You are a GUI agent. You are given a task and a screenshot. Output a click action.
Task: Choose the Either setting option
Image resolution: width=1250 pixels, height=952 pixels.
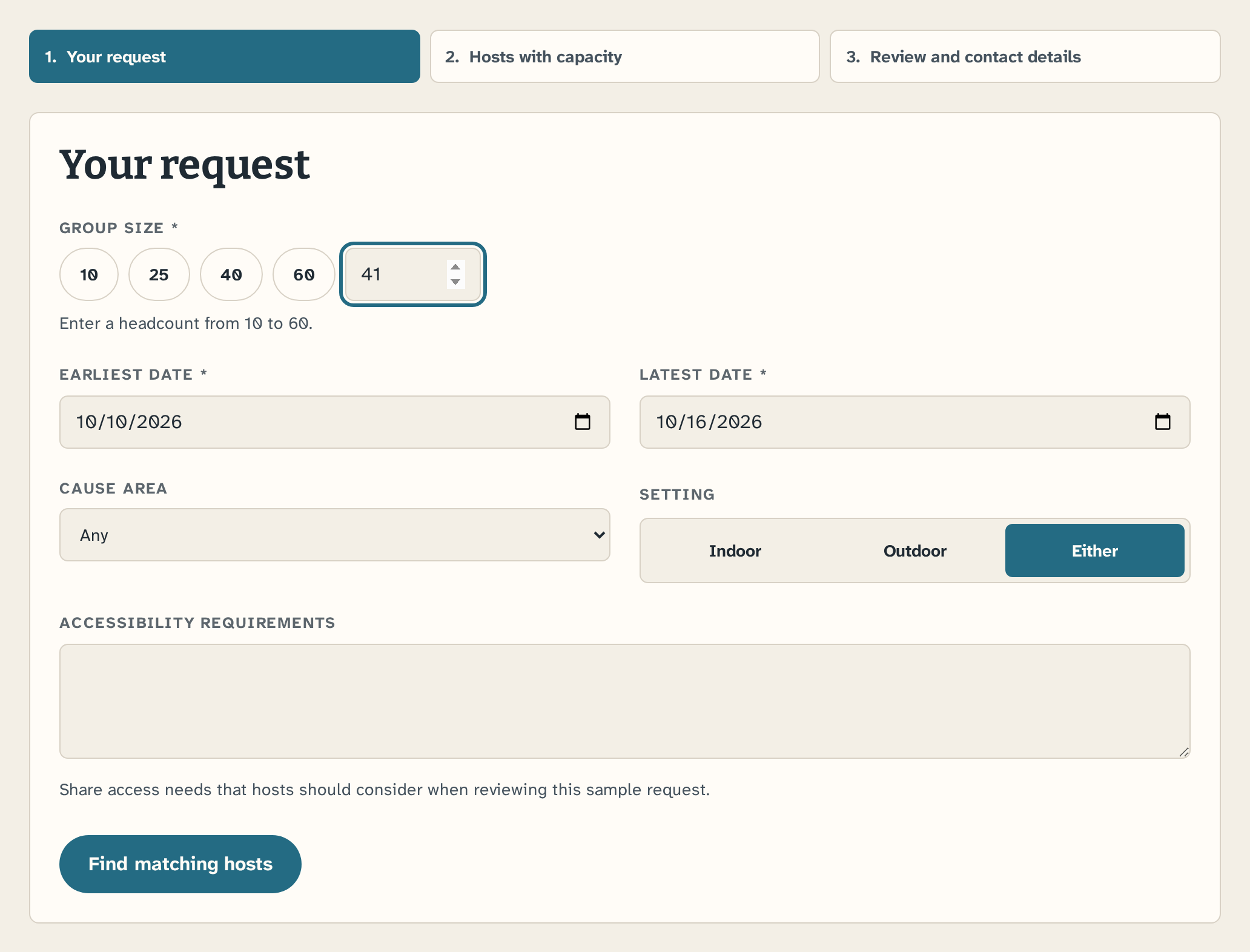click(1094, 550)
